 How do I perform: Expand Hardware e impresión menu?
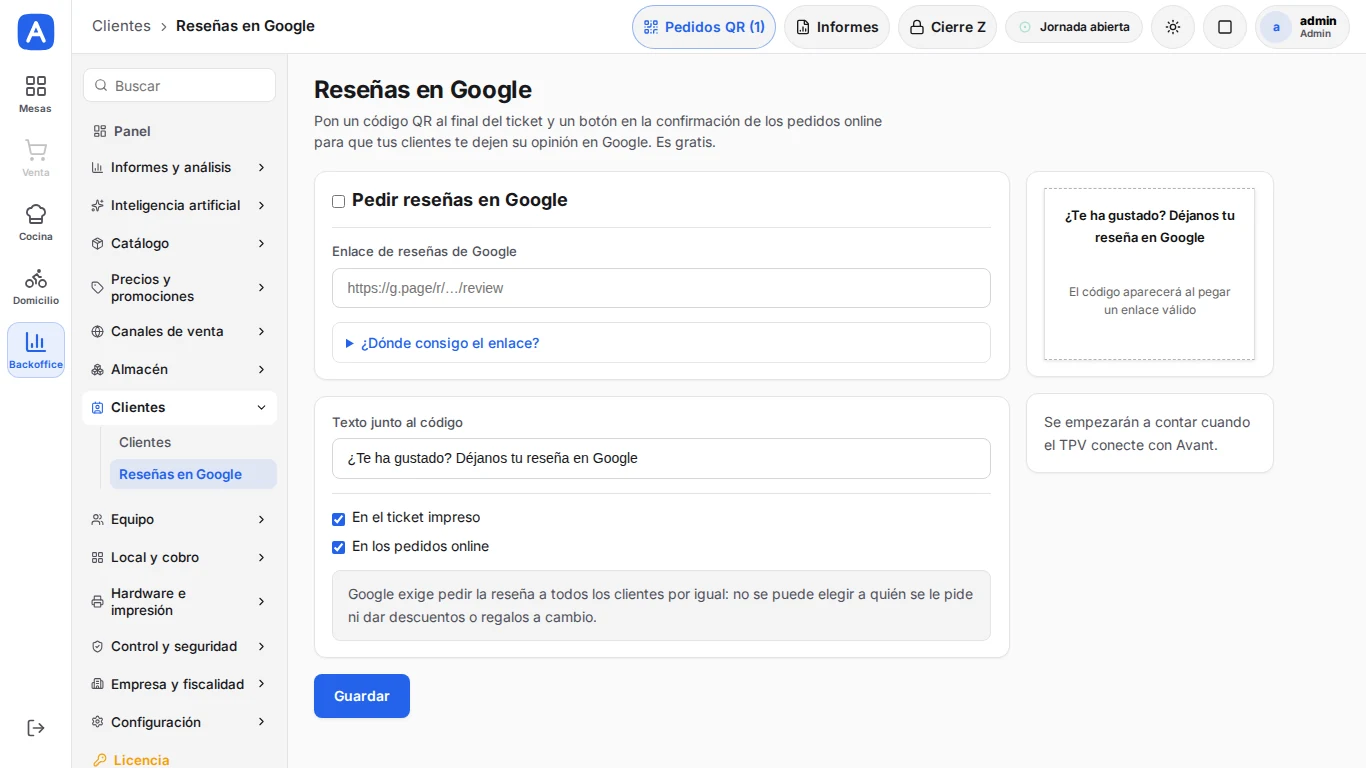coord(179,602)
